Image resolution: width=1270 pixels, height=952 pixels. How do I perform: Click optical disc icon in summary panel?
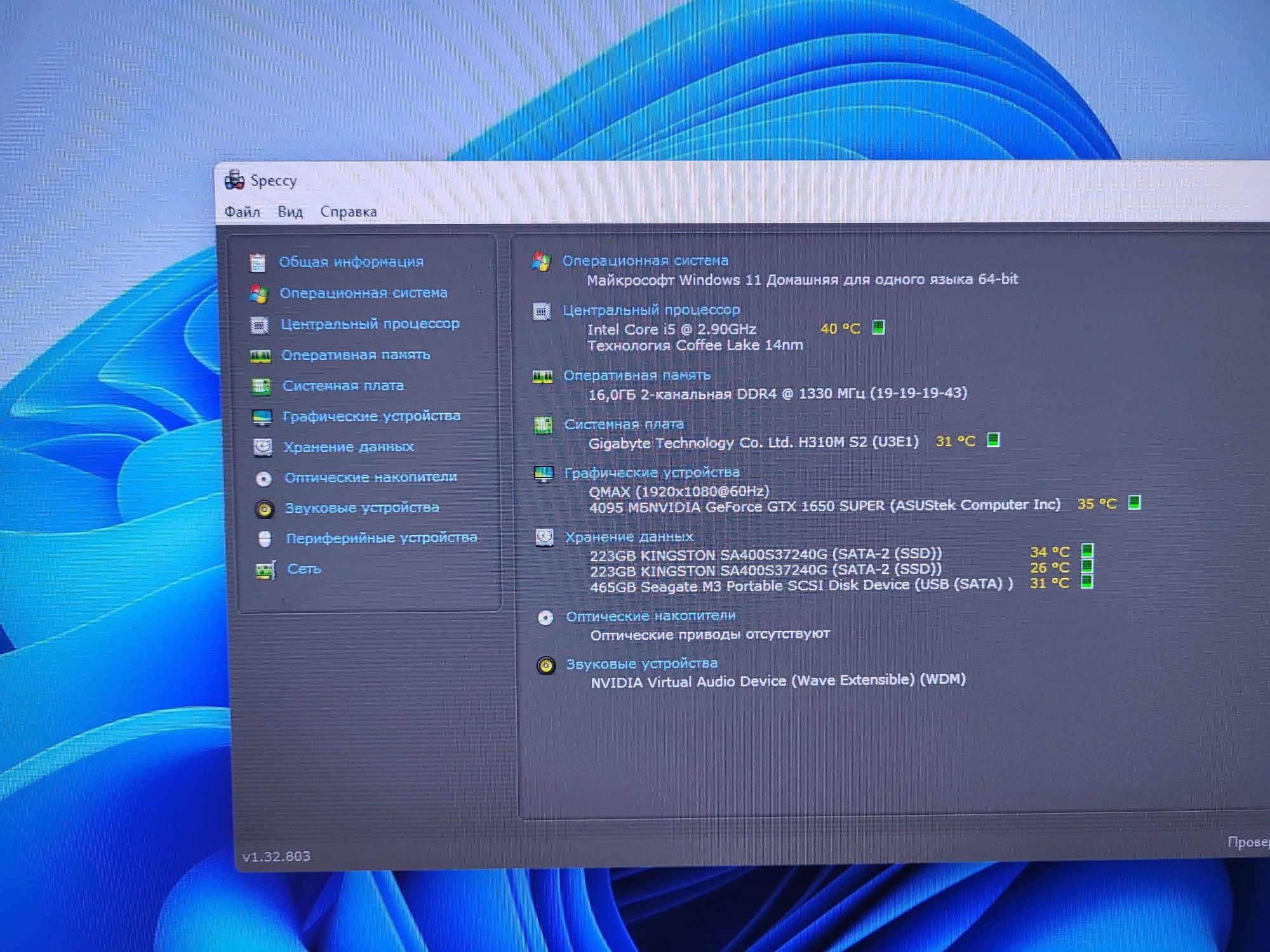point(545,618)
